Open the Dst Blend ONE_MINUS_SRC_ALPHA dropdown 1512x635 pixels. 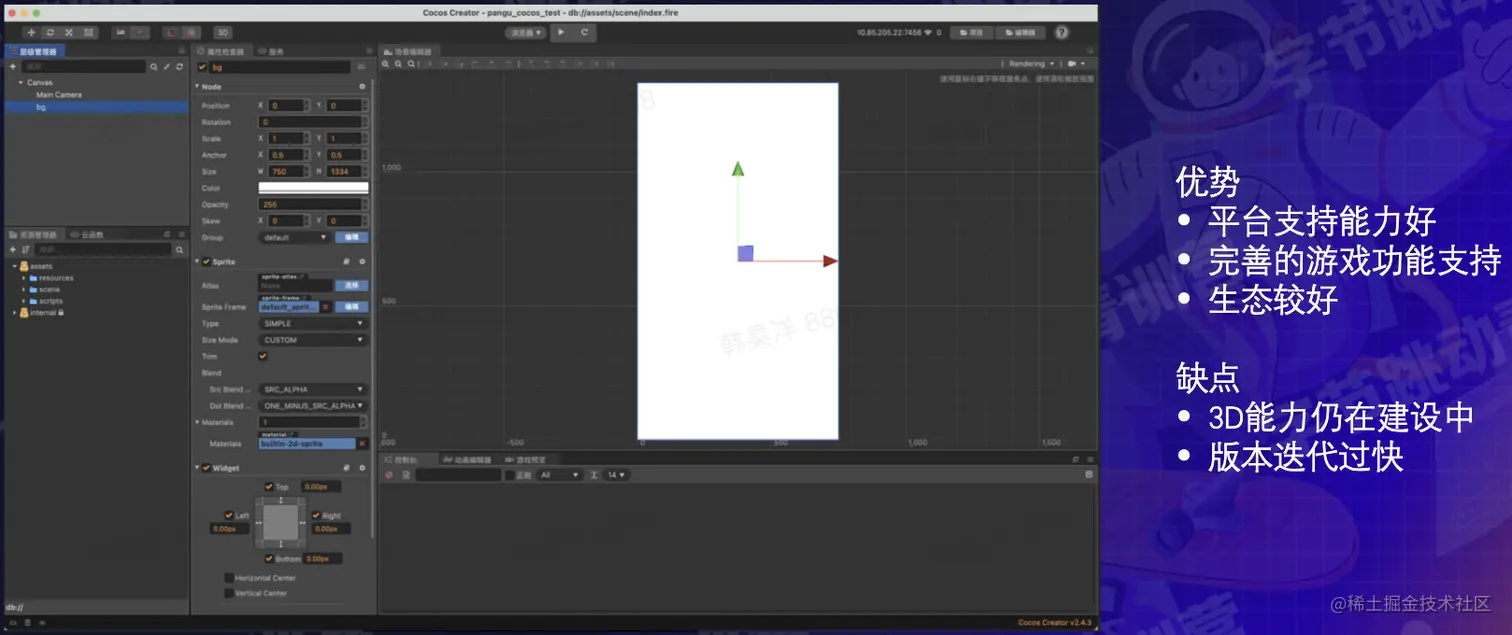pos(313,406)
